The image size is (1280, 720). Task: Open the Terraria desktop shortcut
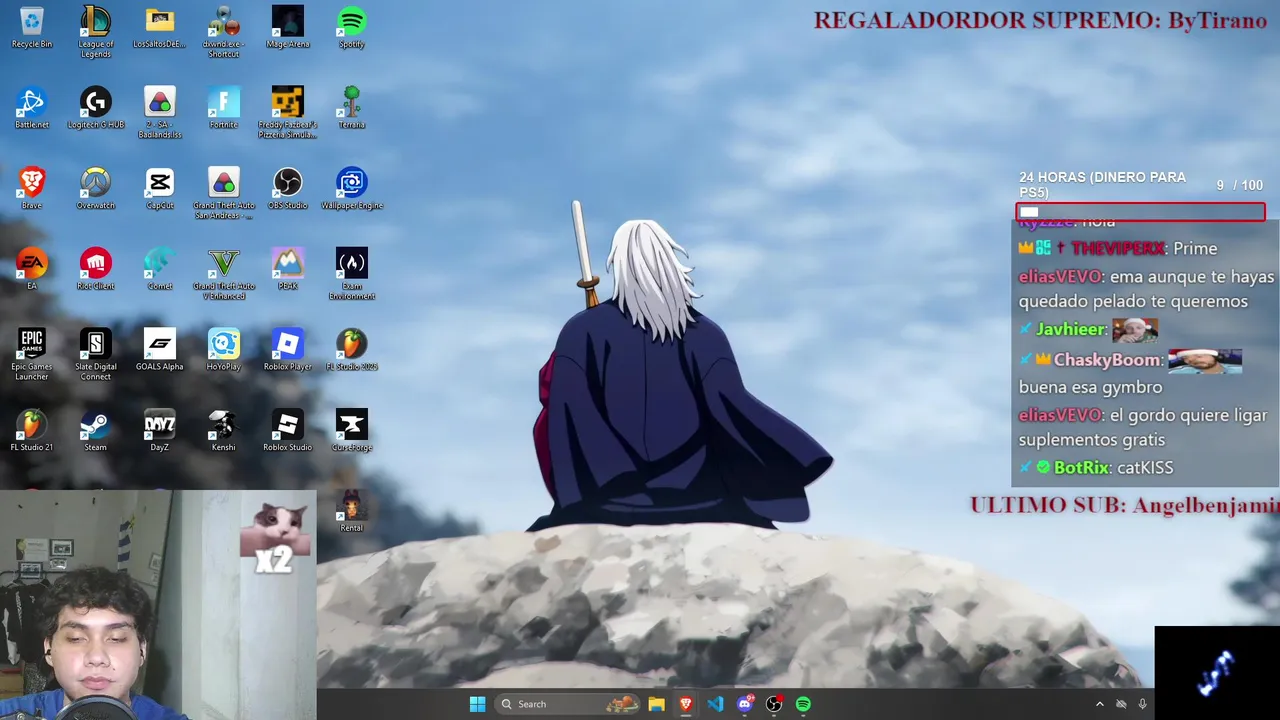point(352,108)
